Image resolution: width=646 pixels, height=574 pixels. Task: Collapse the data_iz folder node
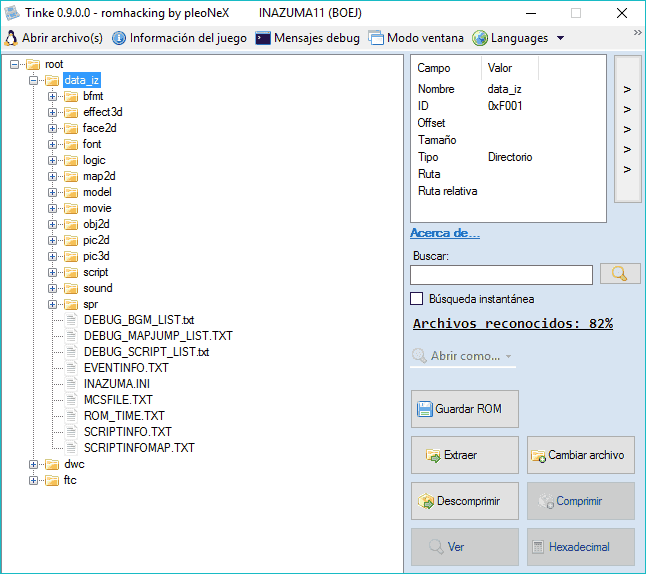[x=33, y=80]
